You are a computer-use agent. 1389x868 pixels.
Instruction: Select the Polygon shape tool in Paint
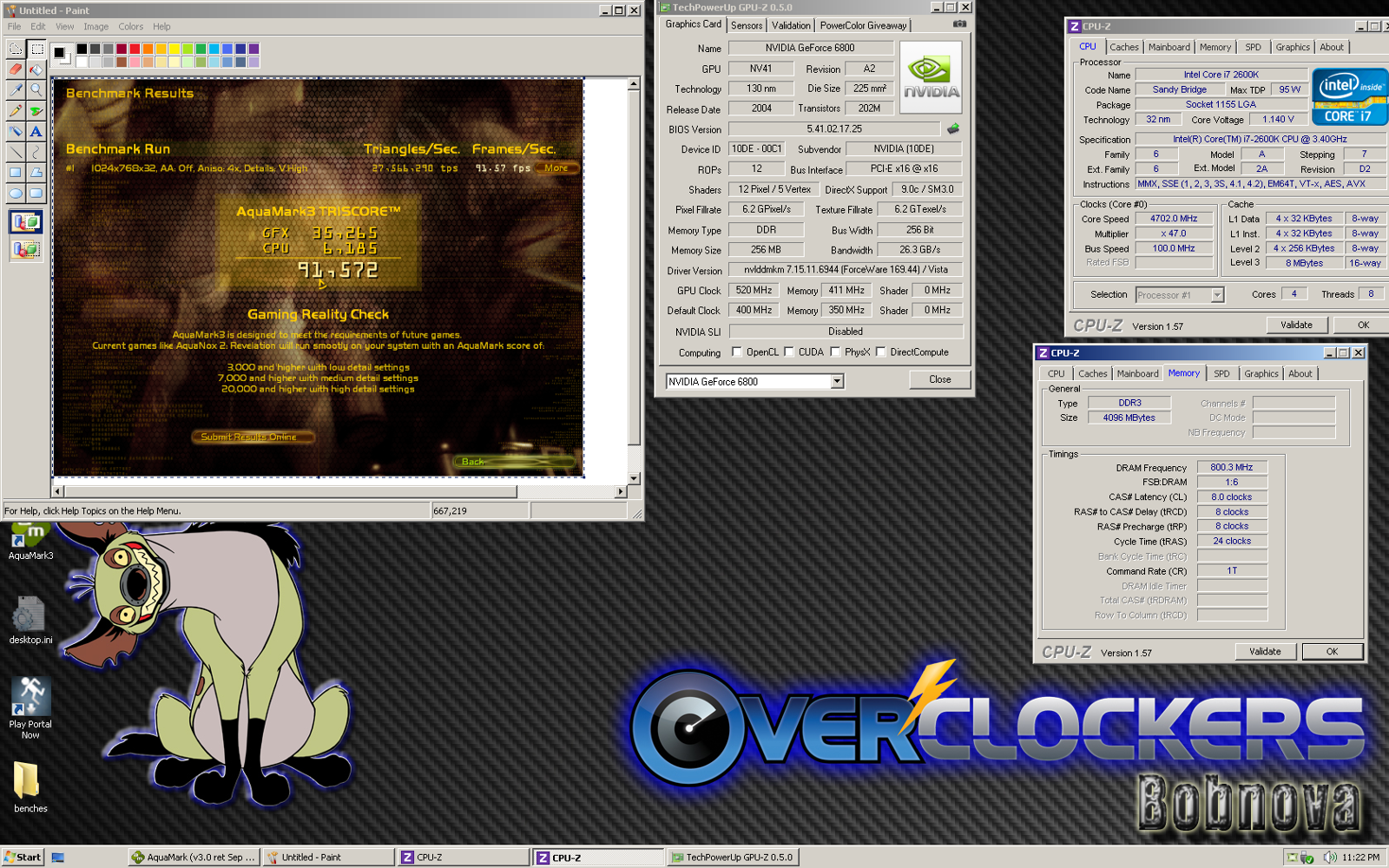coord(36,173)
